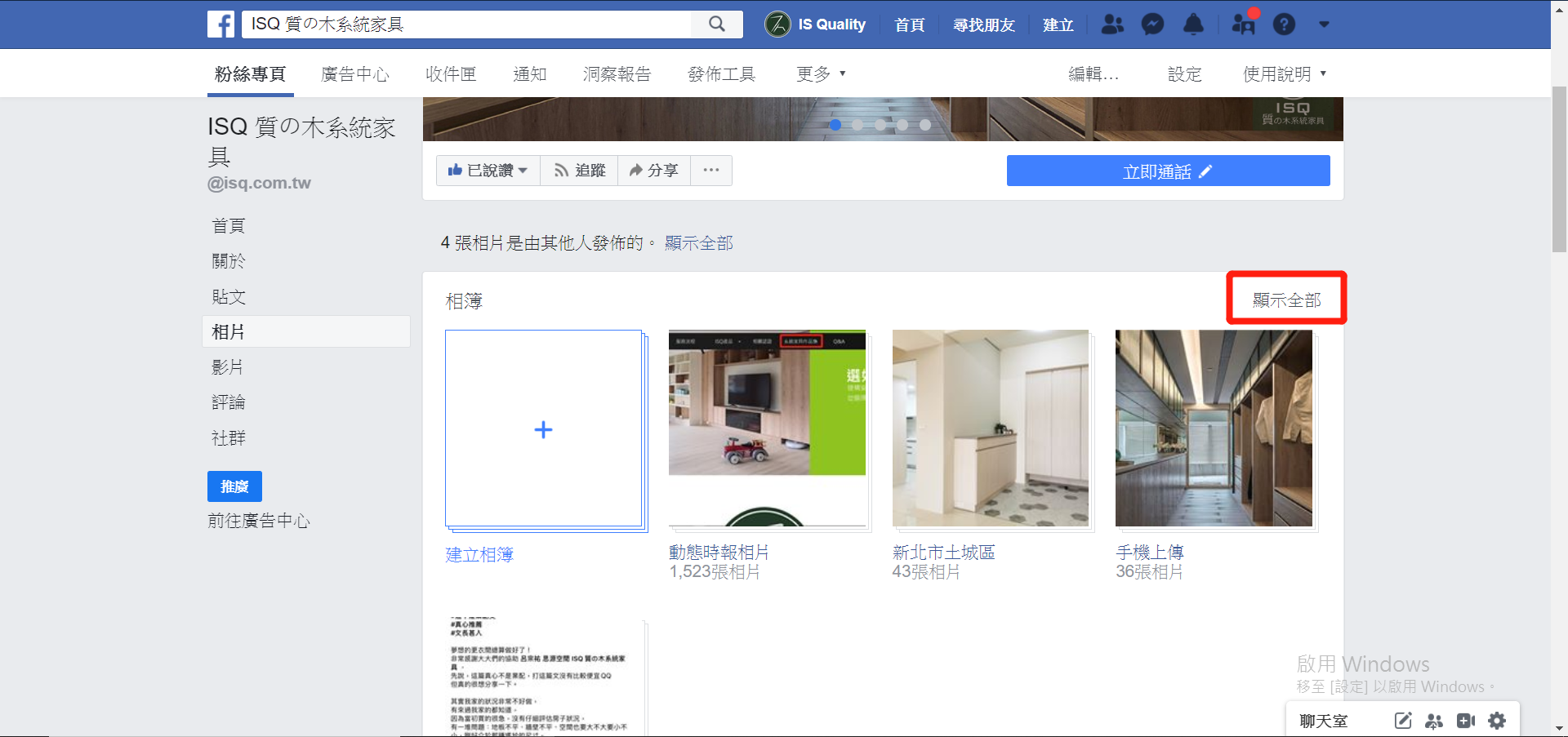Expand the 更多 dropdown menu
The height and width of the screenshot is (737, 1568).
[821, 74]
